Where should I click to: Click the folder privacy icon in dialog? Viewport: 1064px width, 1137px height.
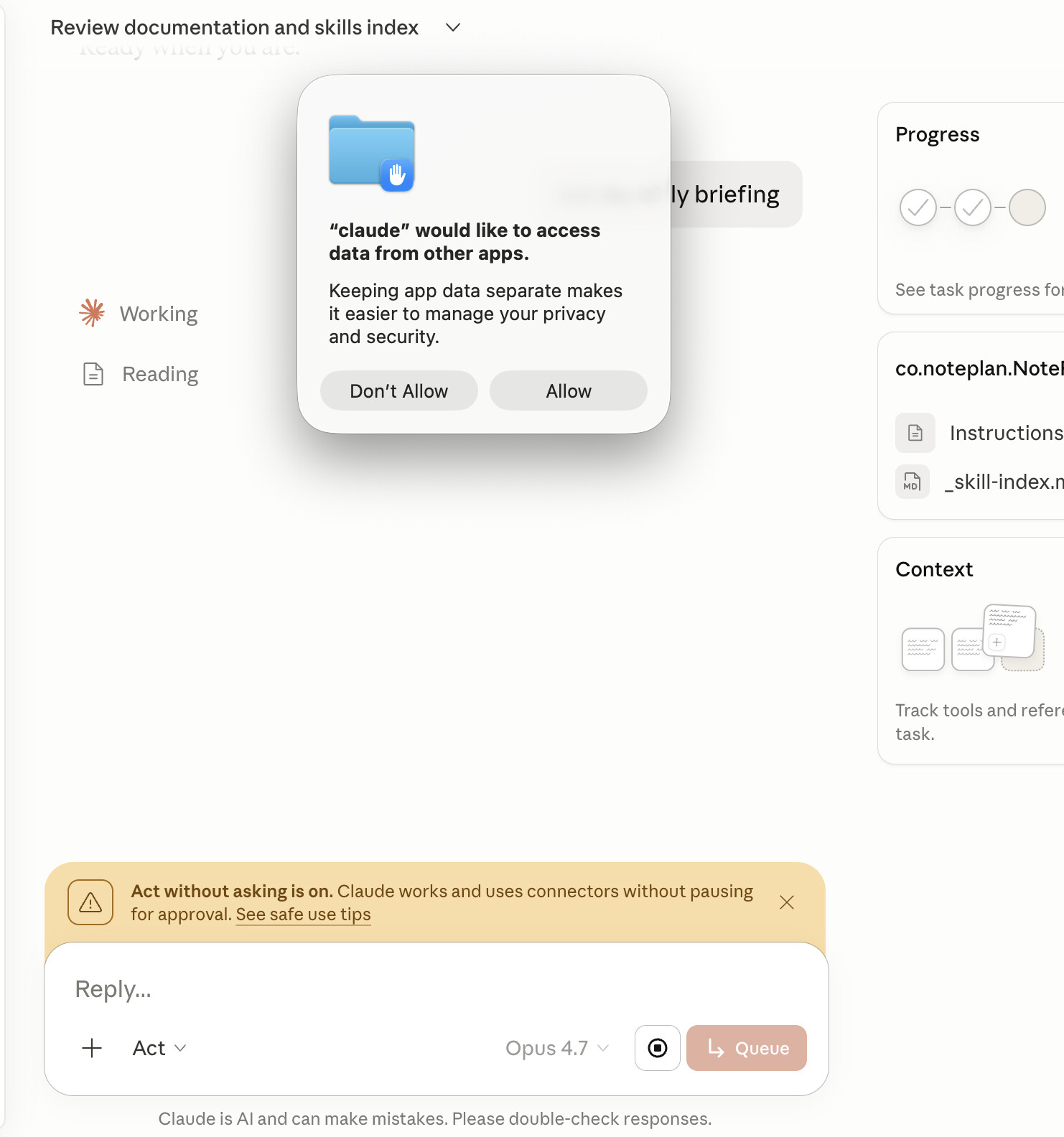click(x=372, y=153)
